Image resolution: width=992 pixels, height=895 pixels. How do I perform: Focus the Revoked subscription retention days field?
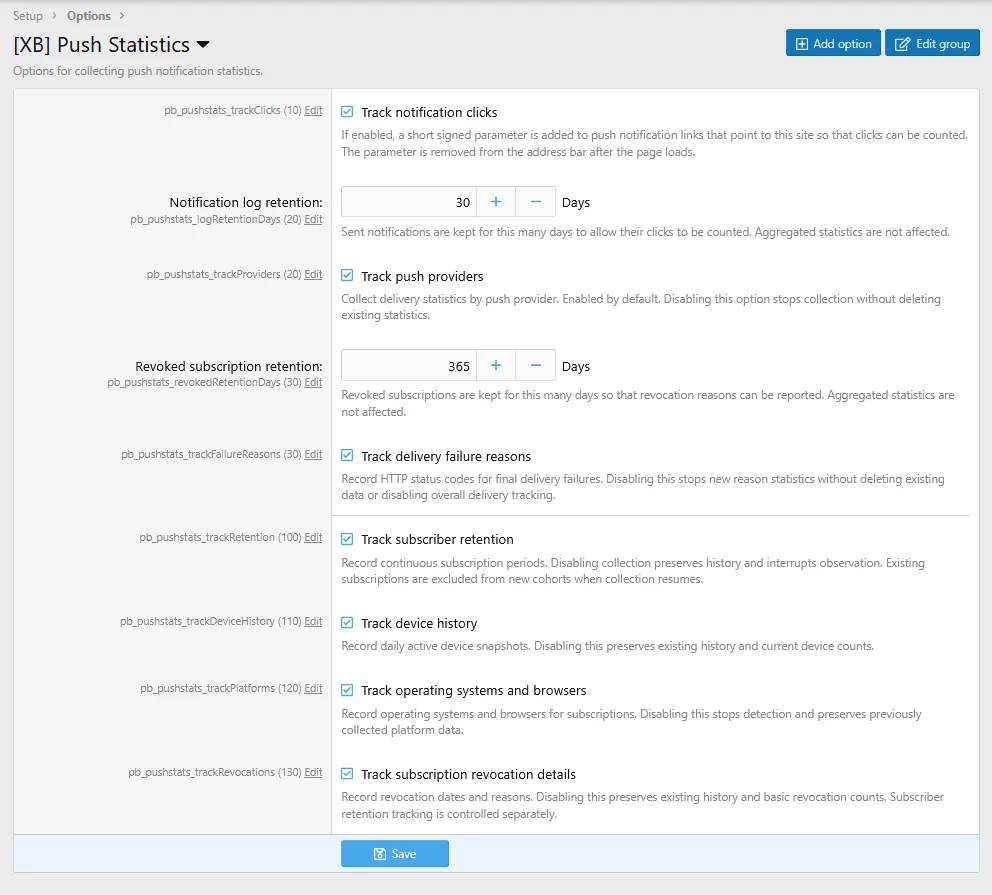(409, 365)
